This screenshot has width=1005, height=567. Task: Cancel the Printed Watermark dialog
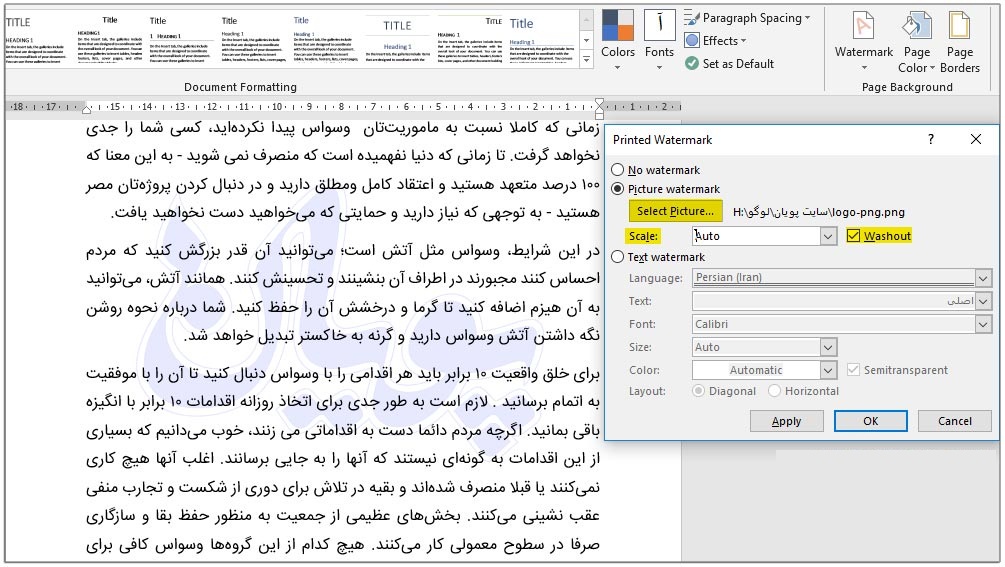click(x=954, y=421)
